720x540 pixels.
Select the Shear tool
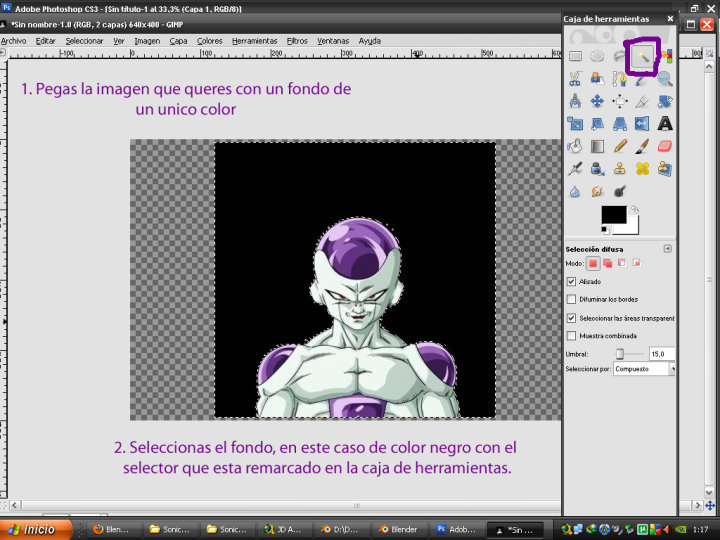pos(597,124)
